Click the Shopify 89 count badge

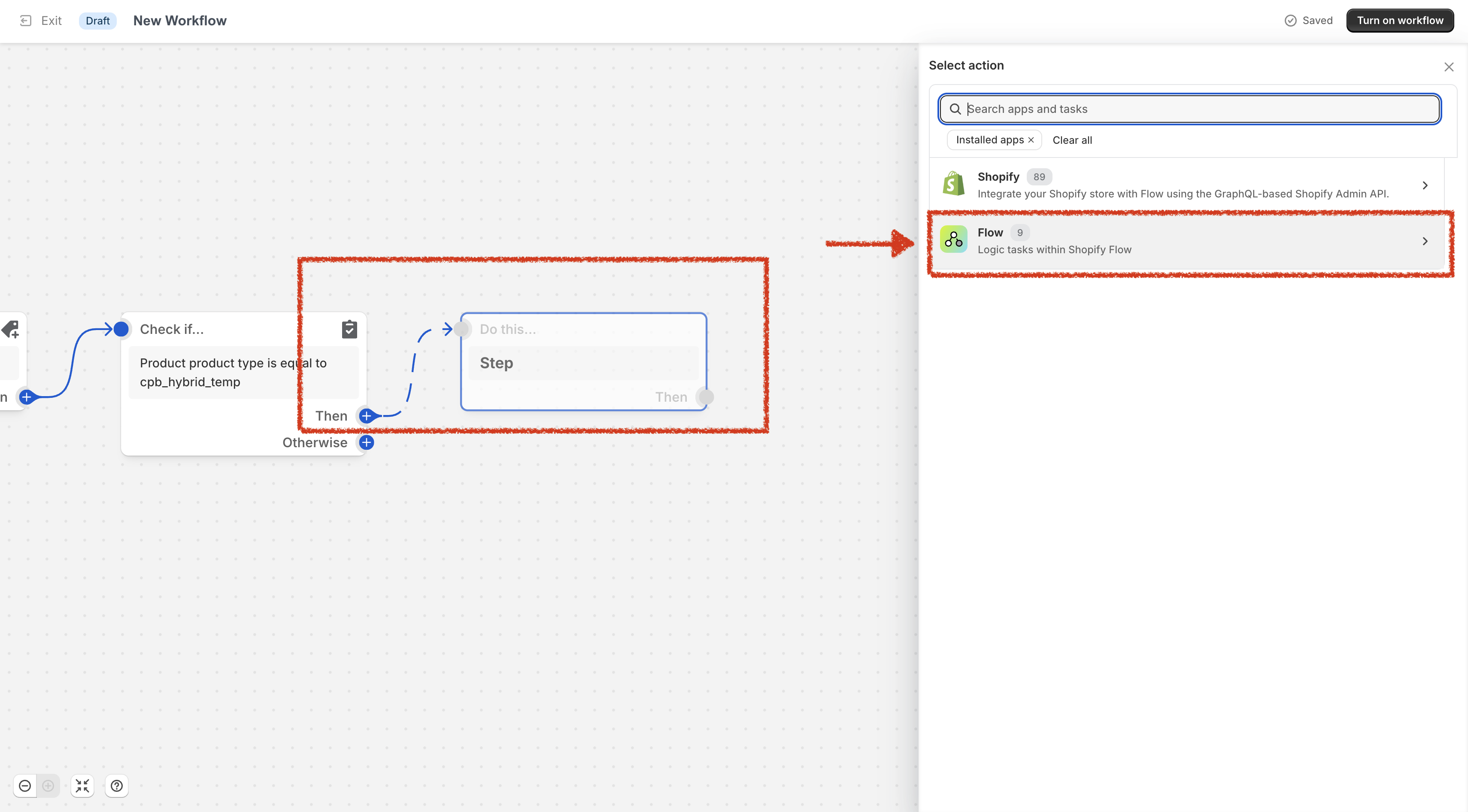pos(1039,177)
